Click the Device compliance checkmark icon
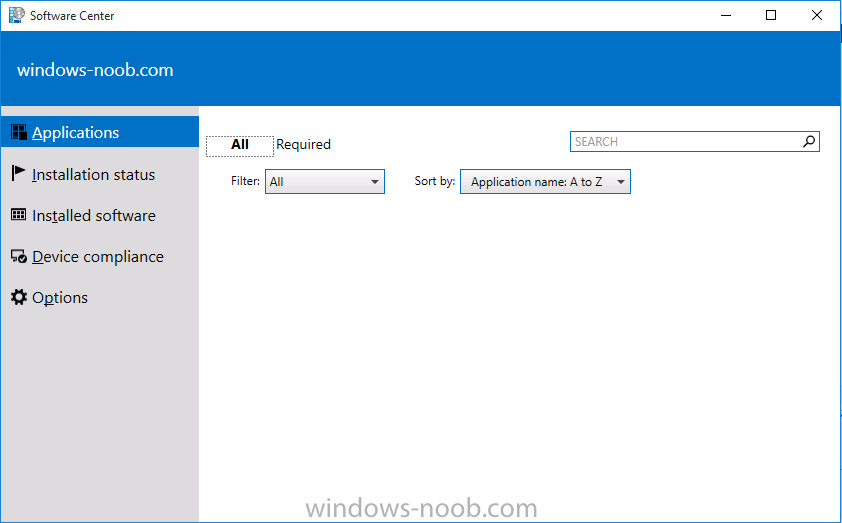The width and height of the screenshot is (842, 523). [x=19, y=256]
